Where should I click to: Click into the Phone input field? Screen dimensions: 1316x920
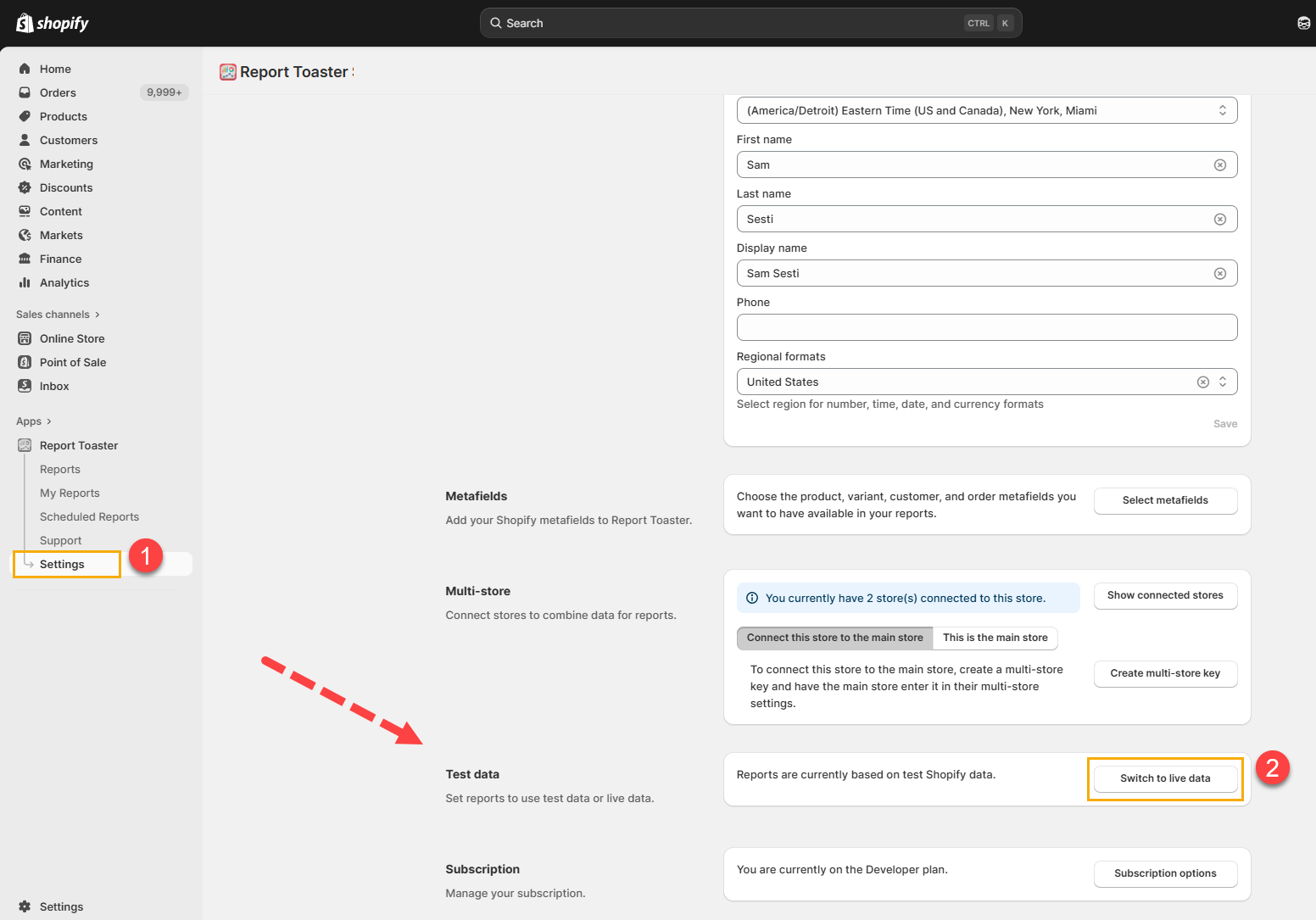[x=986, y=327]
